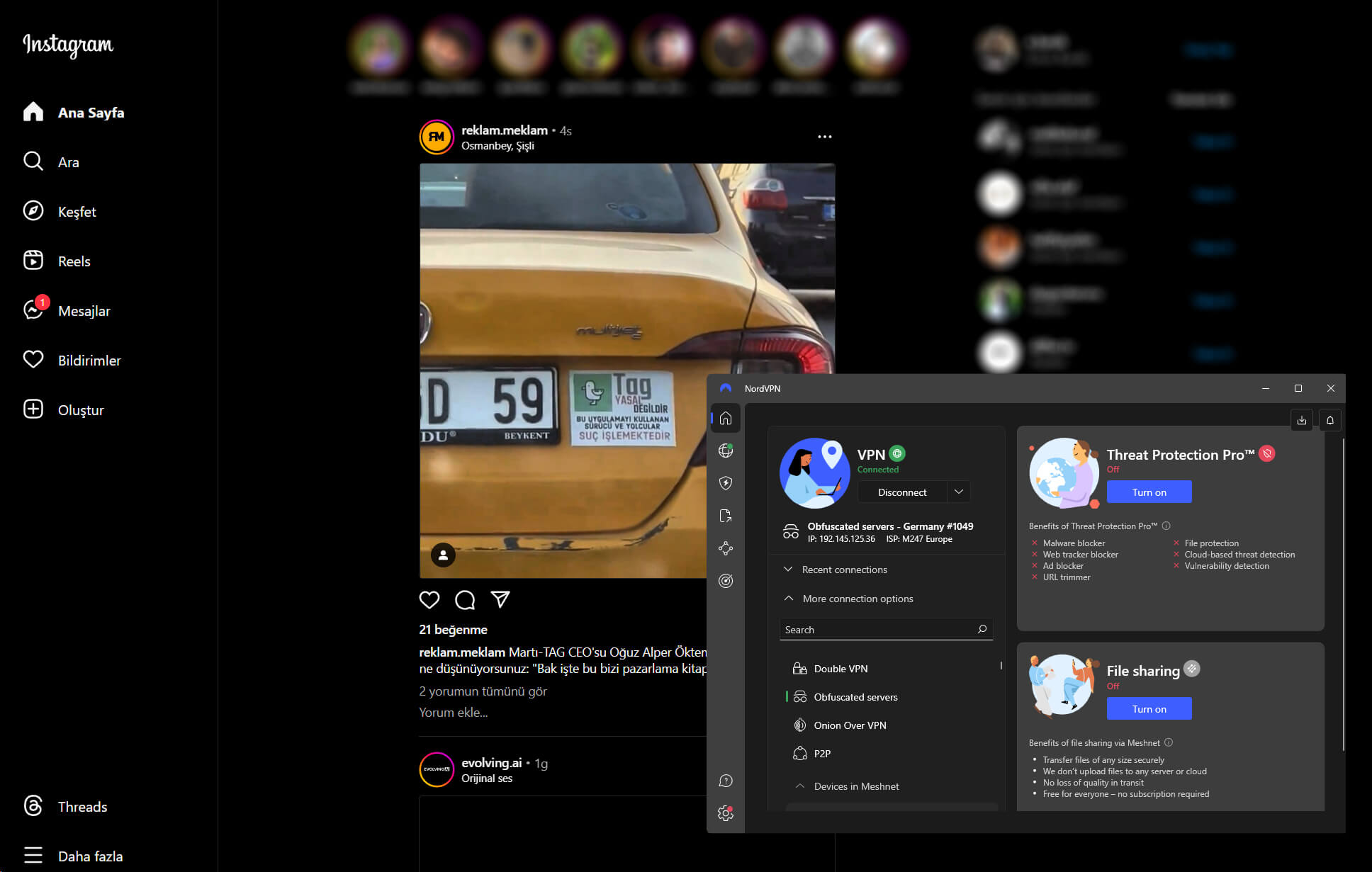This screenshot has height=872, width=1372.
Task: Open dropdown arrow beside Disconnect button
Action: coord(959,492)
